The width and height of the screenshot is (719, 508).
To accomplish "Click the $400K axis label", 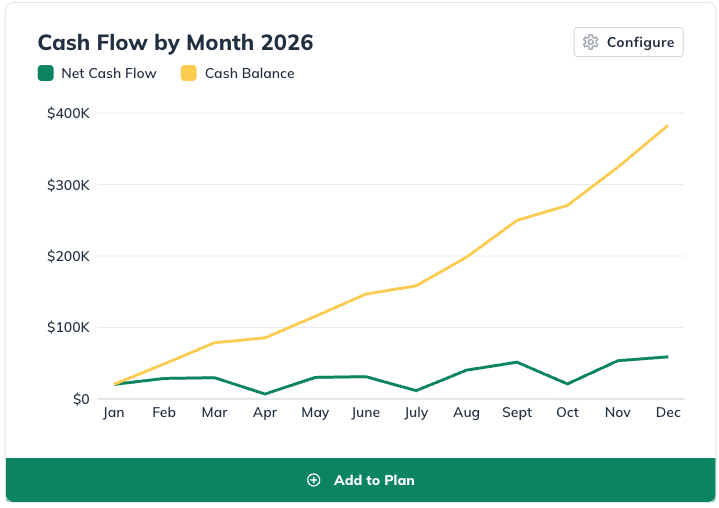I will point(68,113).
